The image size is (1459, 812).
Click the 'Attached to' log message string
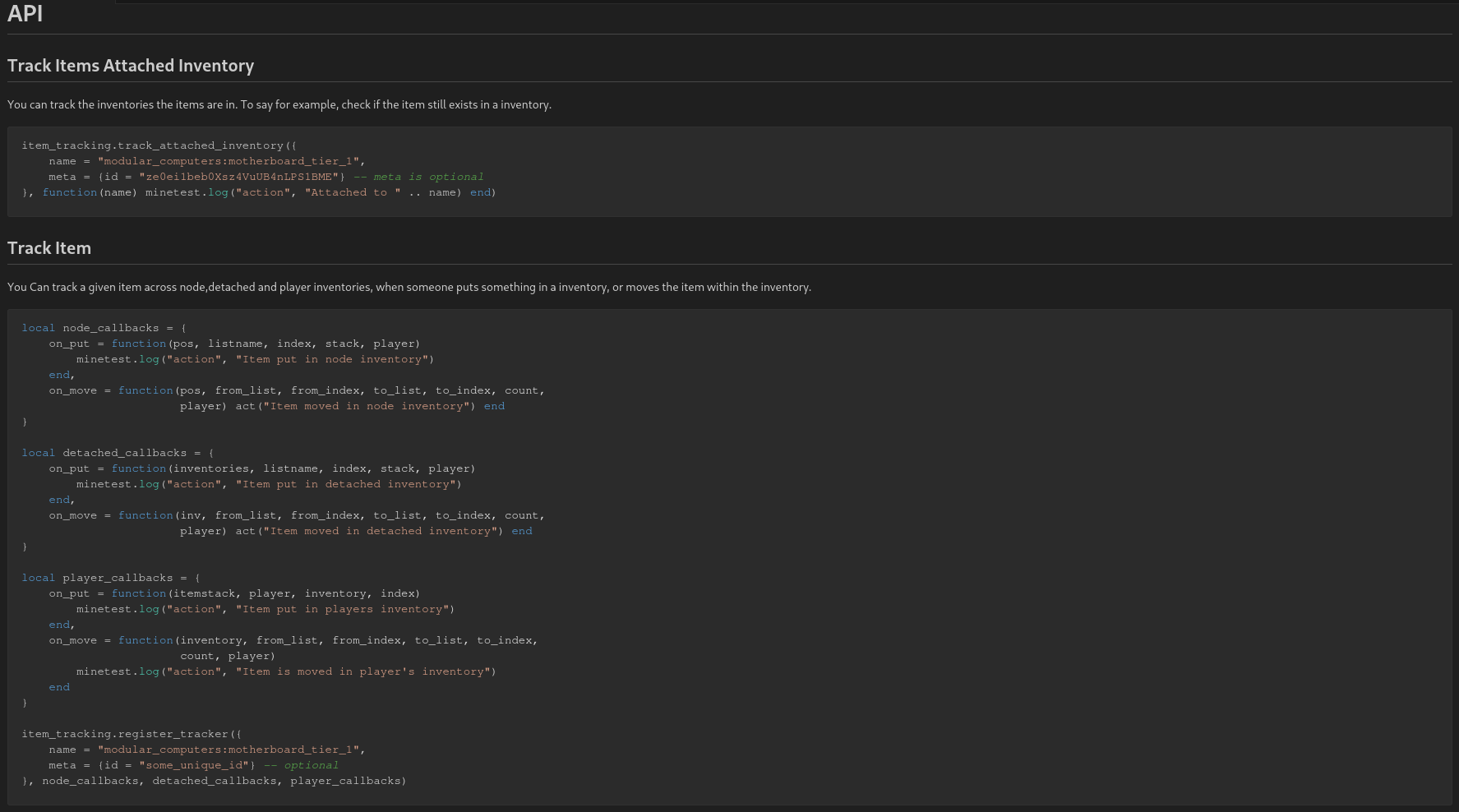tap(353, 192)
